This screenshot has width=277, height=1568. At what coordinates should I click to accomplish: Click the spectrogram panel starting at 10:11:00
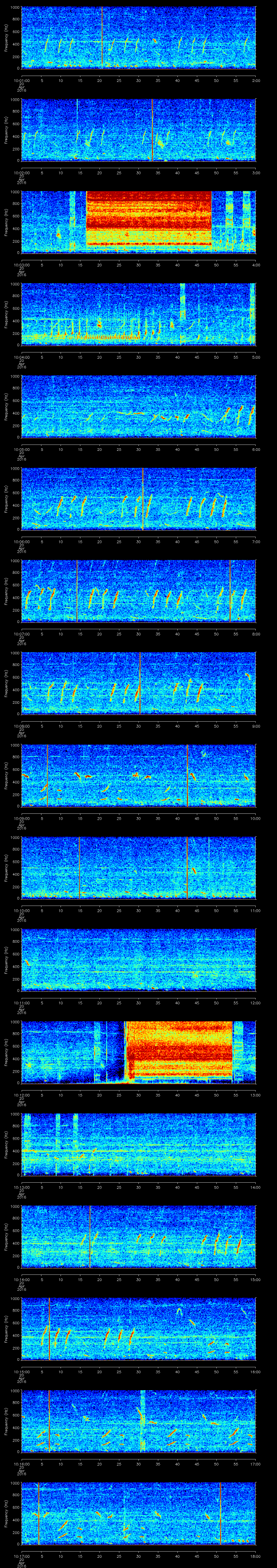pyautogui.click(x=138, y=959)
